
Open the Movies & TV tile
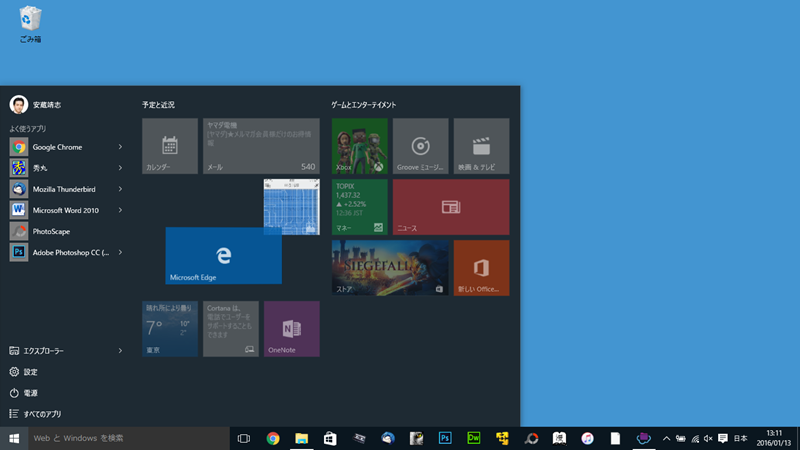(481, 146)
